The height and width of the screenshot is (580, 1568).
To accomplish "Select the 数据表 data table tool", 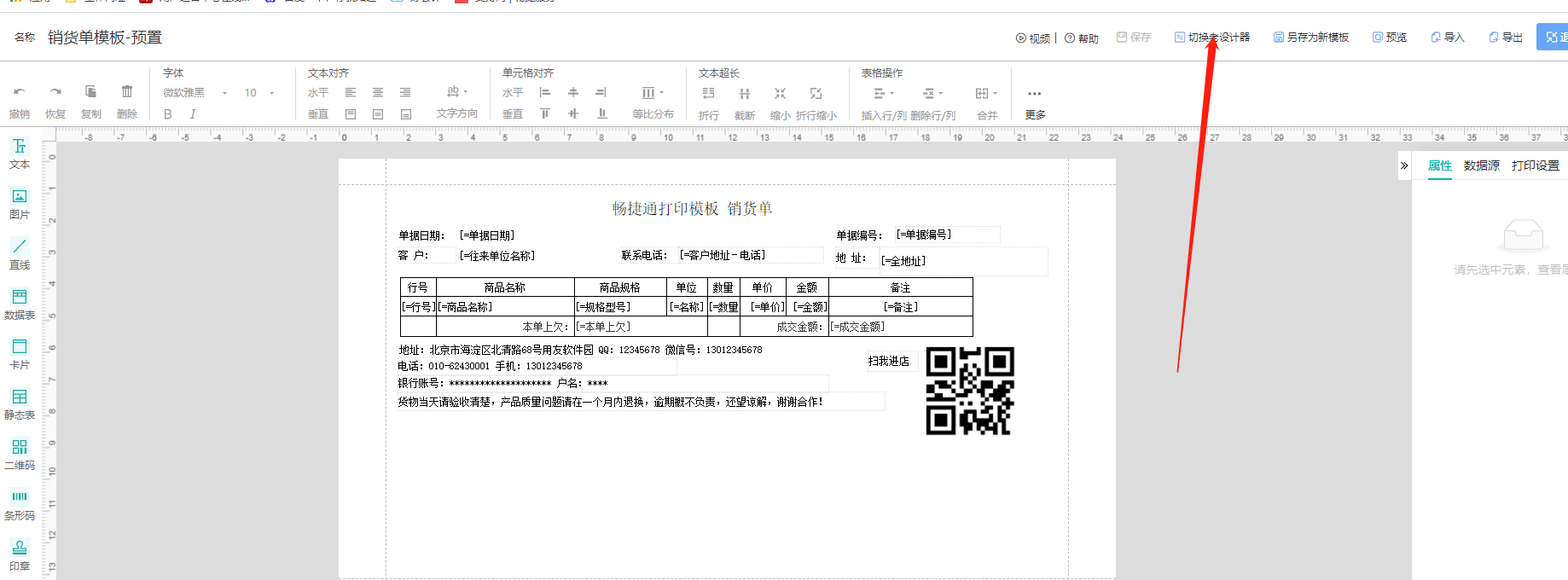I will [20, 304].
